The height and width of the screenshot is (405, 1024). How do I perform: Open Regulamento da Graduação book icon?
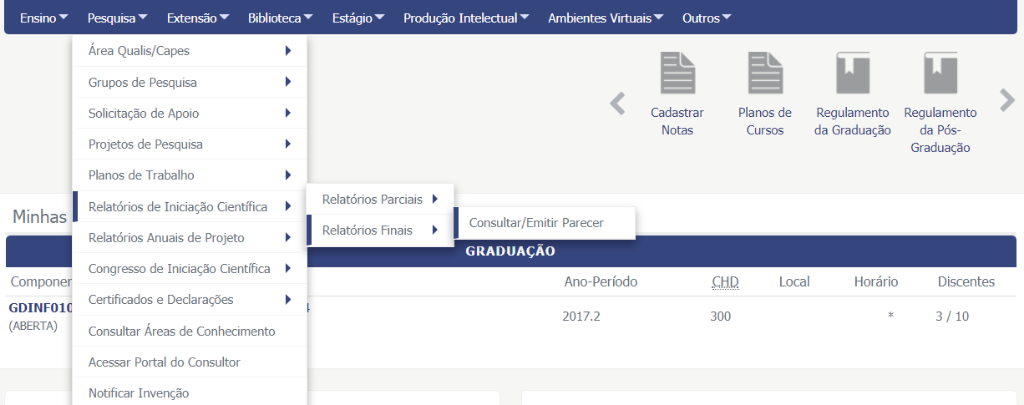point(852,75)
